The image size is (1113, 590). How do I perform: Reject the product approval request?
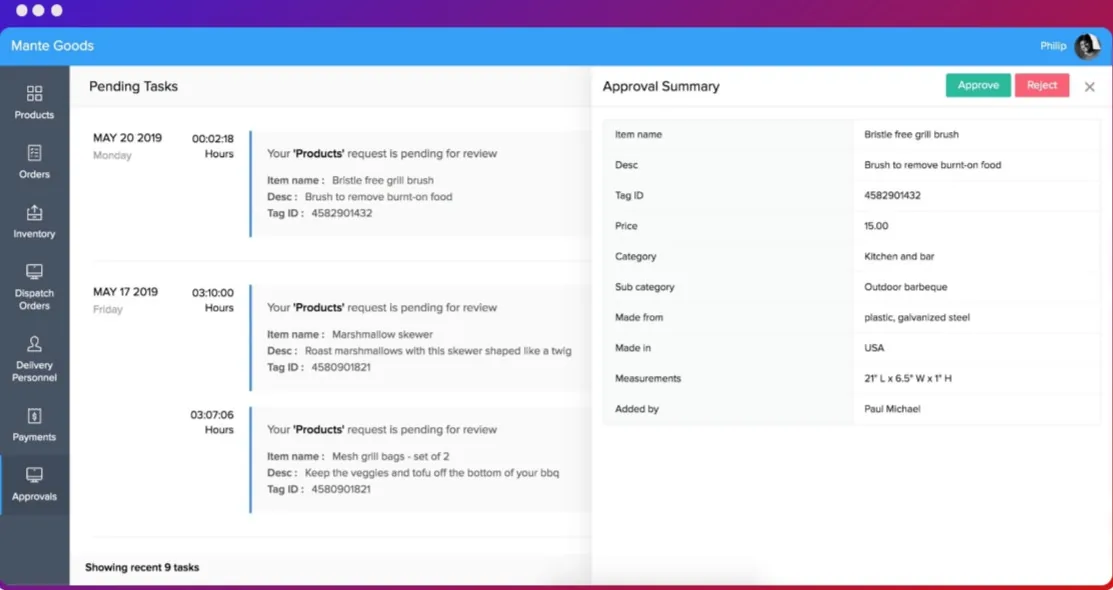coord(1042,85)
